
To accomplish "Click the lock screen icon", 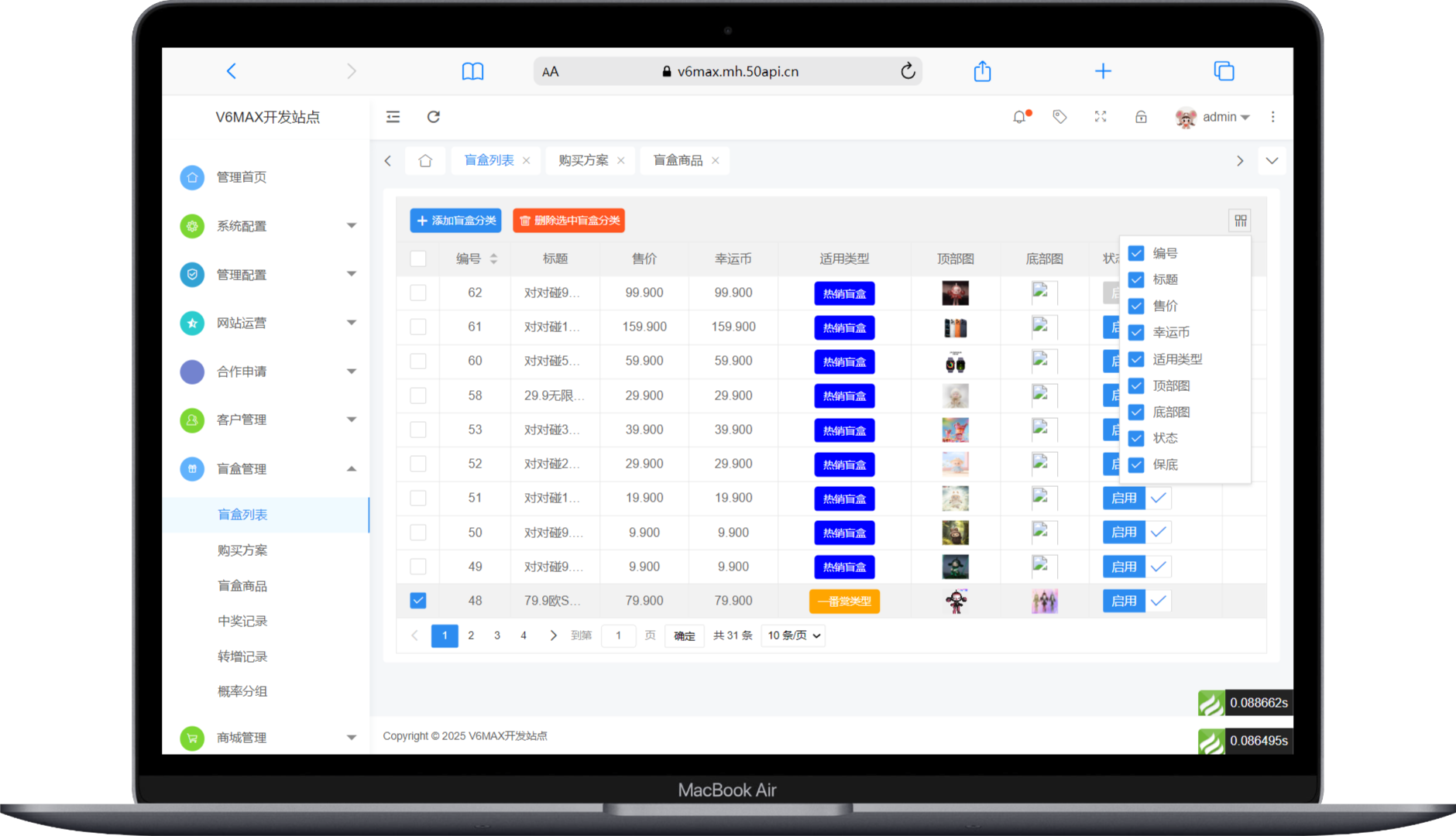I will click(1141, 117).
